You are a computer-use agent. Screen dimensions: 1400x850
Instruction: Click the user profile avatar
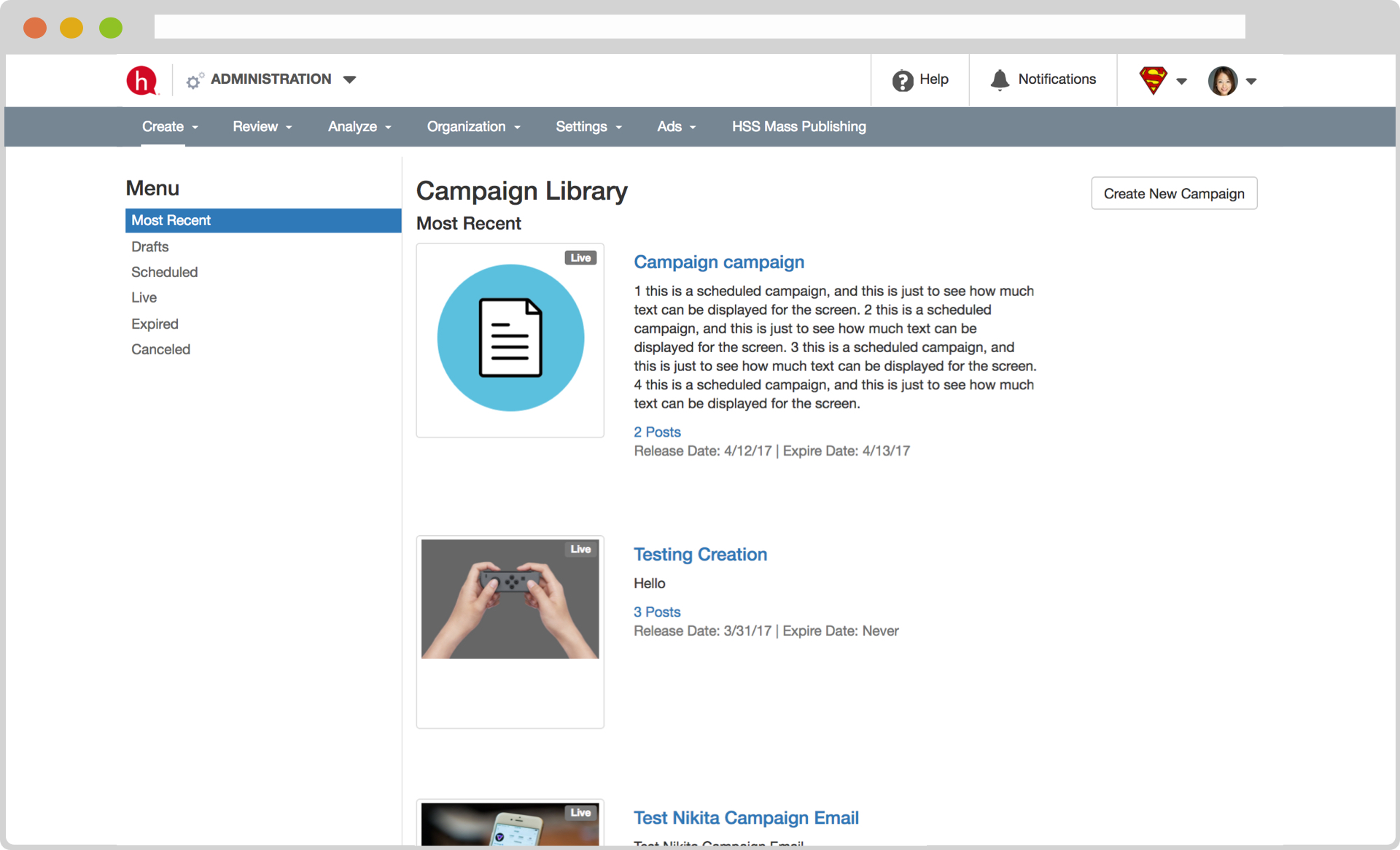tap(1223, 81)
